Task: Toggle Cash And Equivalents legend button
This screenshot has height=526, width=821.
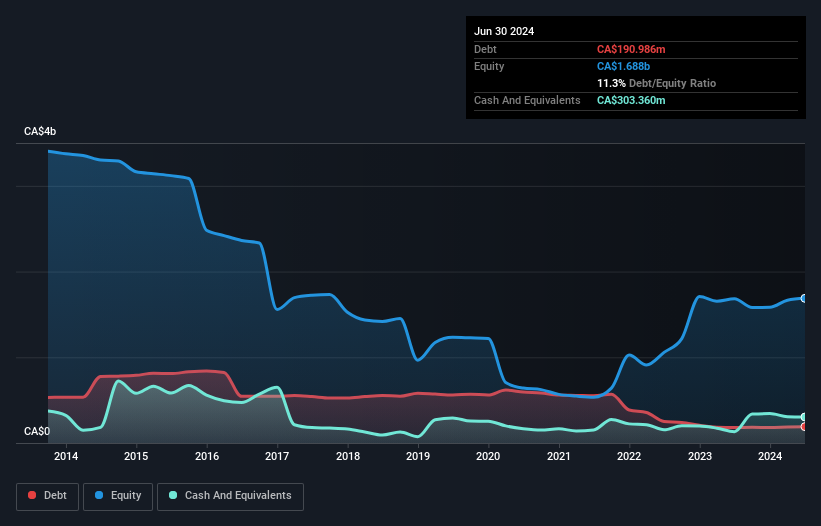Action: [x=230, y=496]
